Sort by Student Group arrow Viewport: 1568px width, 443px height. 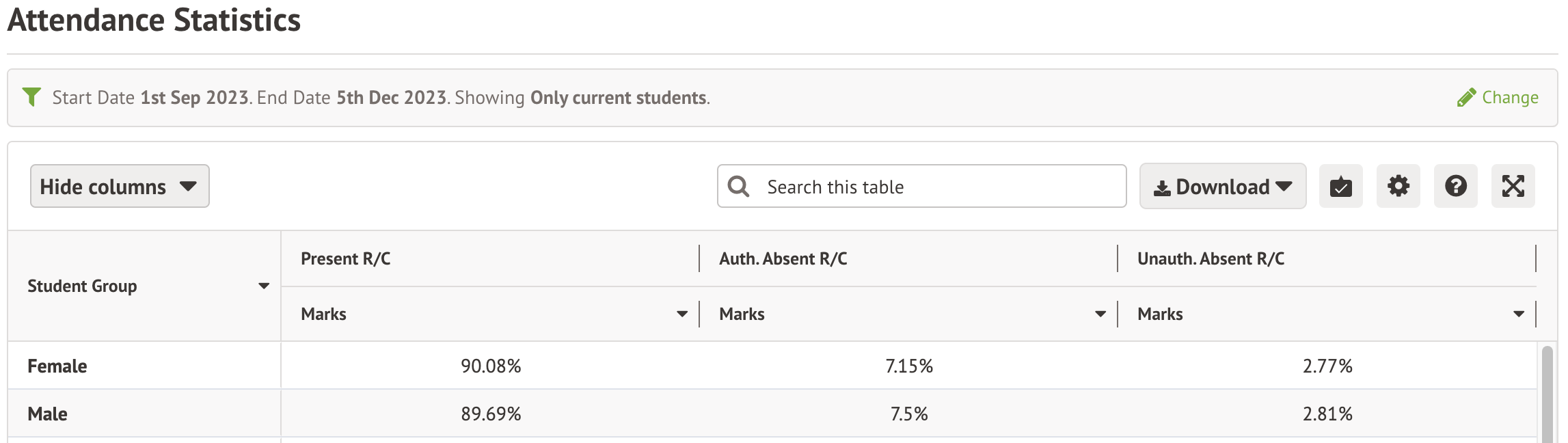pyautogui.click(x=264, y=286)
